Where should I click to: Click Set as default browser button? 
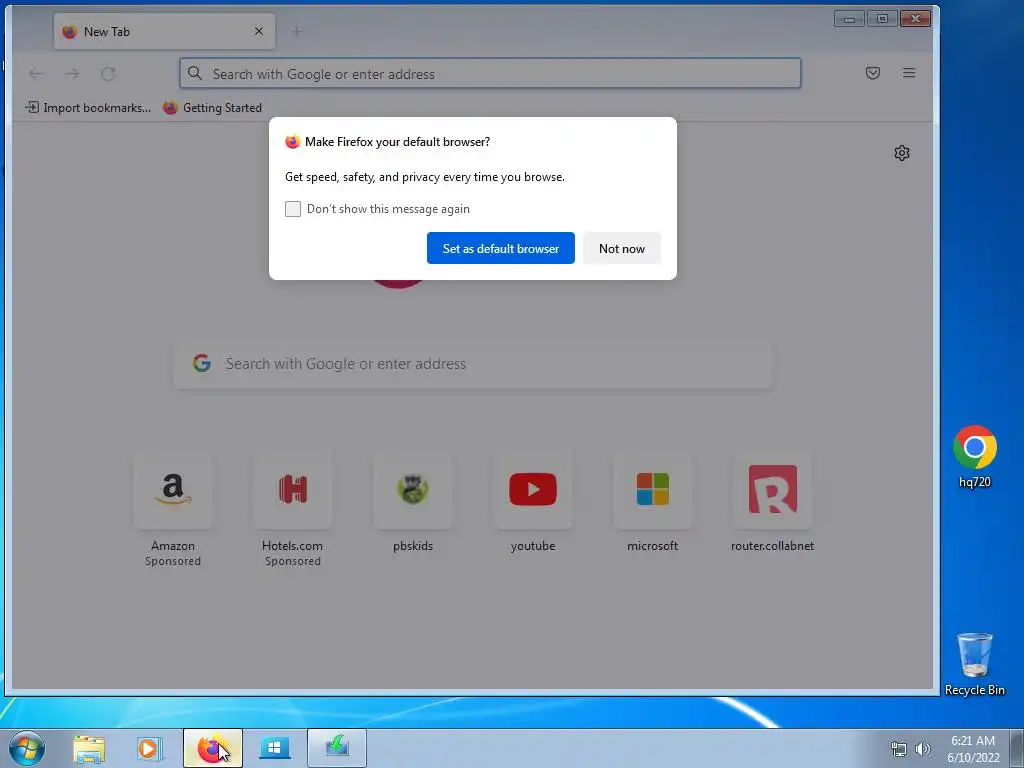(500, 248)
